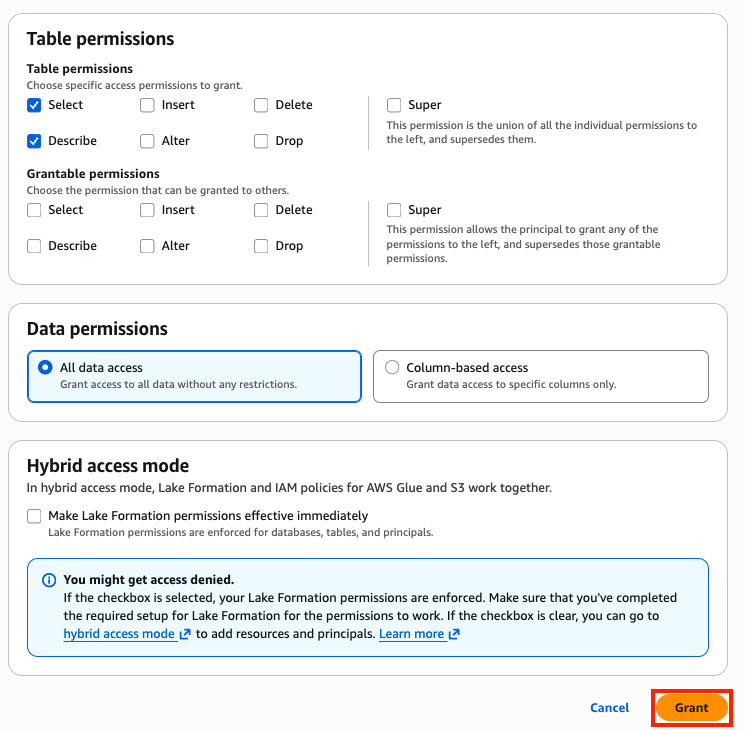Enable the Insert table permission
The width and height of the screenshot is (745, 731).
(148, 105)
